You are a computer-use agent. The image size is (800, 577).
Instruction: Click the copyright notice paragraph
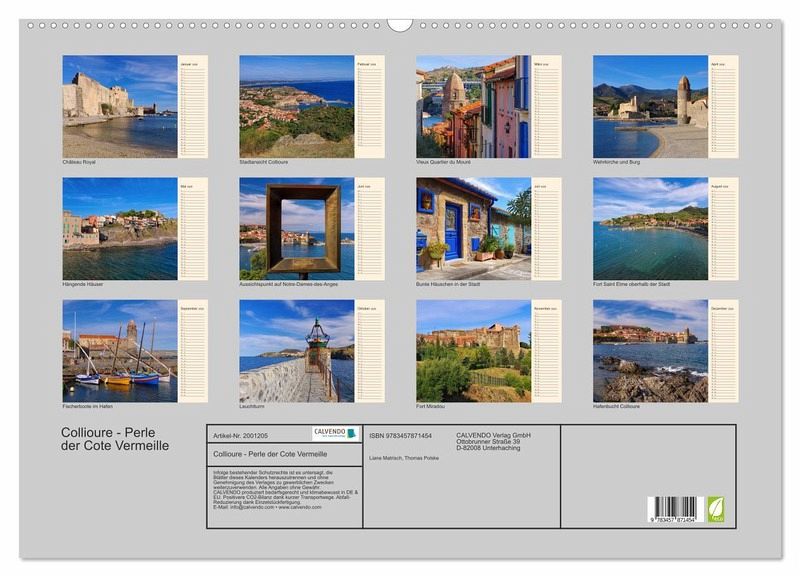(x=285, y=490)
